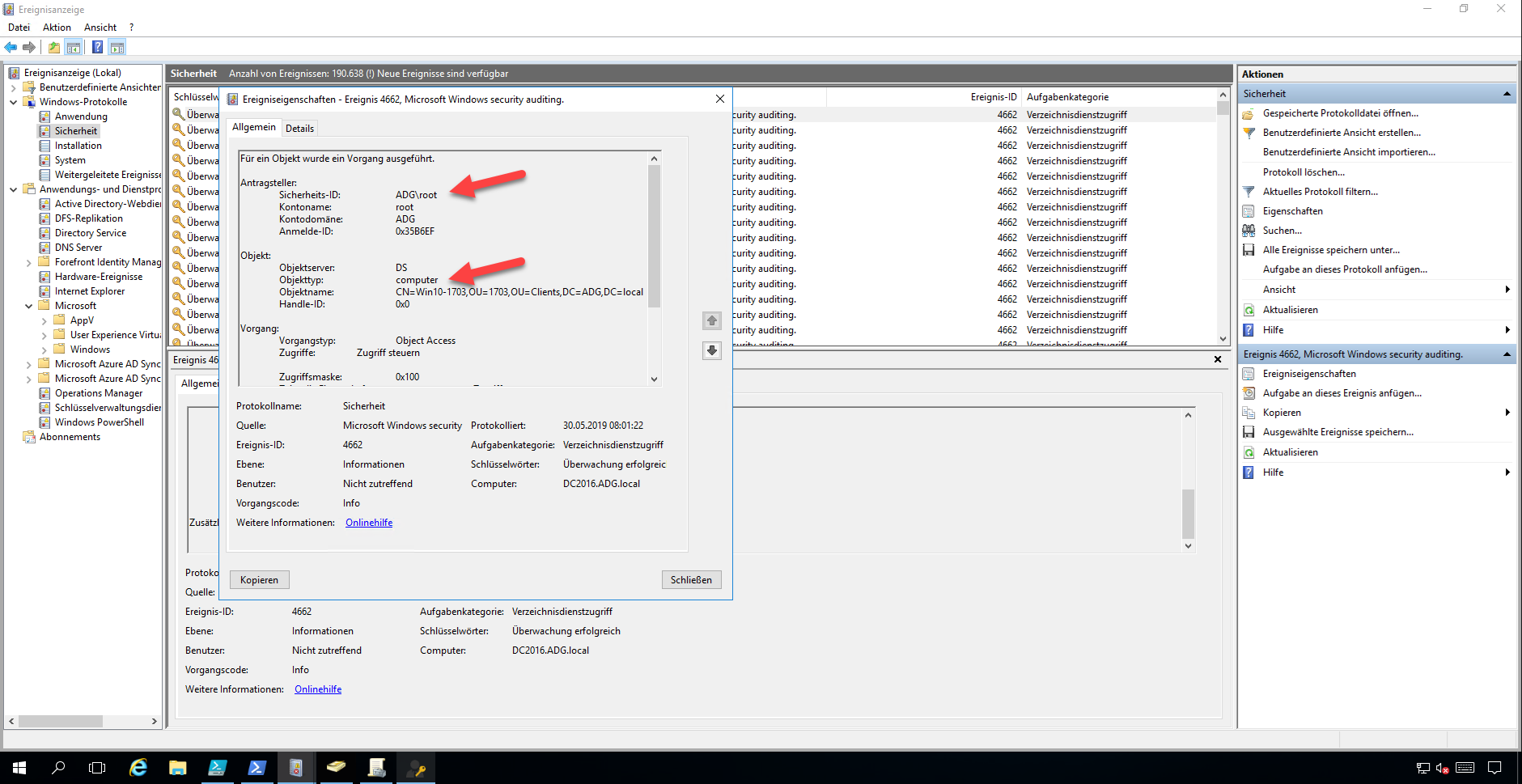Open the Ansicht submenu in Aktionen
The image size is (1522, 784).
[x=1377, y=290]
